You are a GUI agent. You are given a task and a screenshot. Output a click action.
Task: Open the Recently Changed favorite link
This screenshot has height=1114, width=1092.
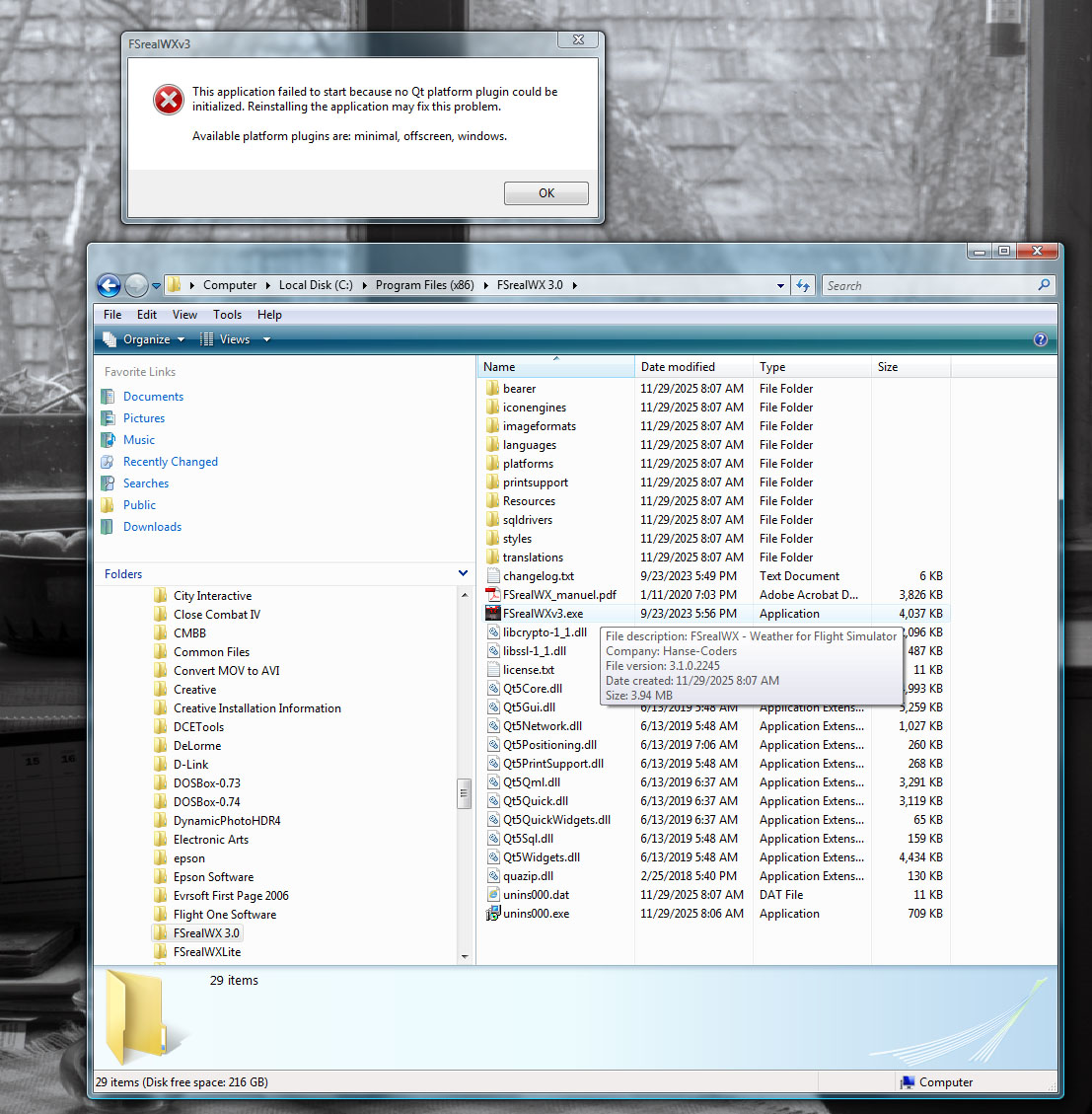(170, 462)
